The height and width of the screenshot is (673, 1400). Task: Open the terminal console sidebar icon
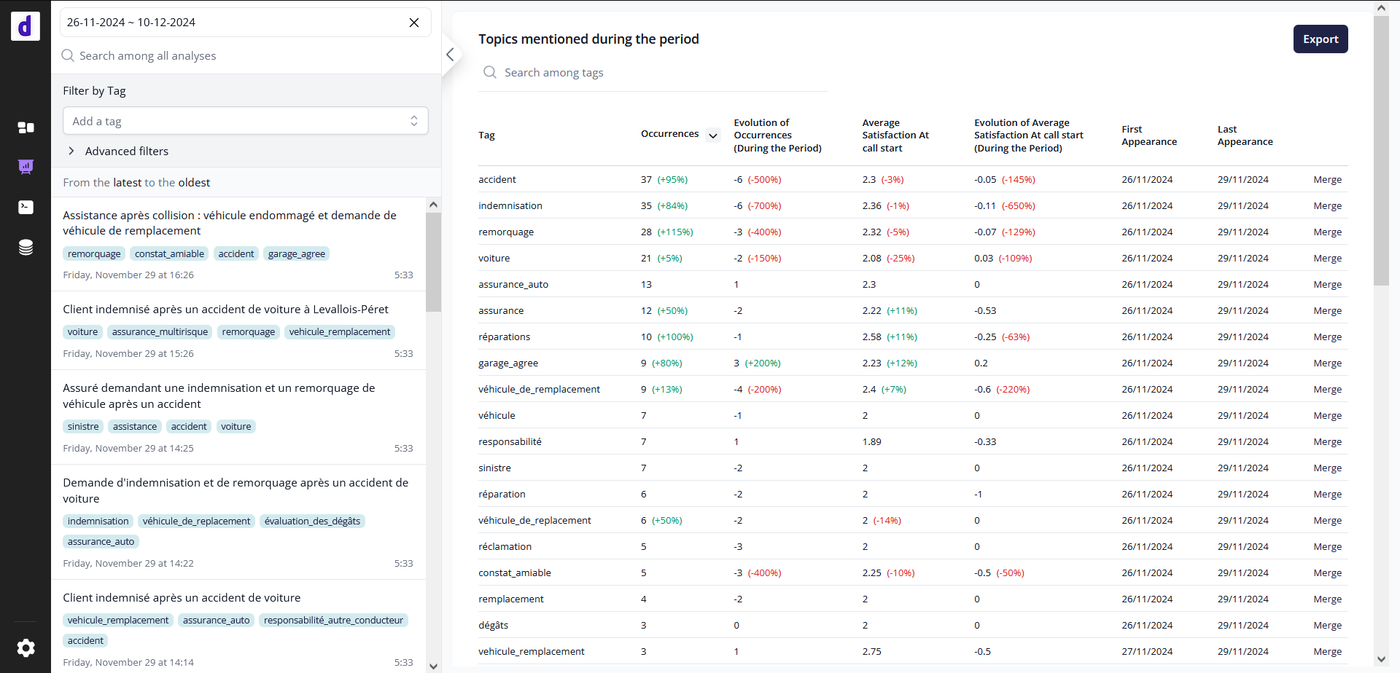click(26, 207)
